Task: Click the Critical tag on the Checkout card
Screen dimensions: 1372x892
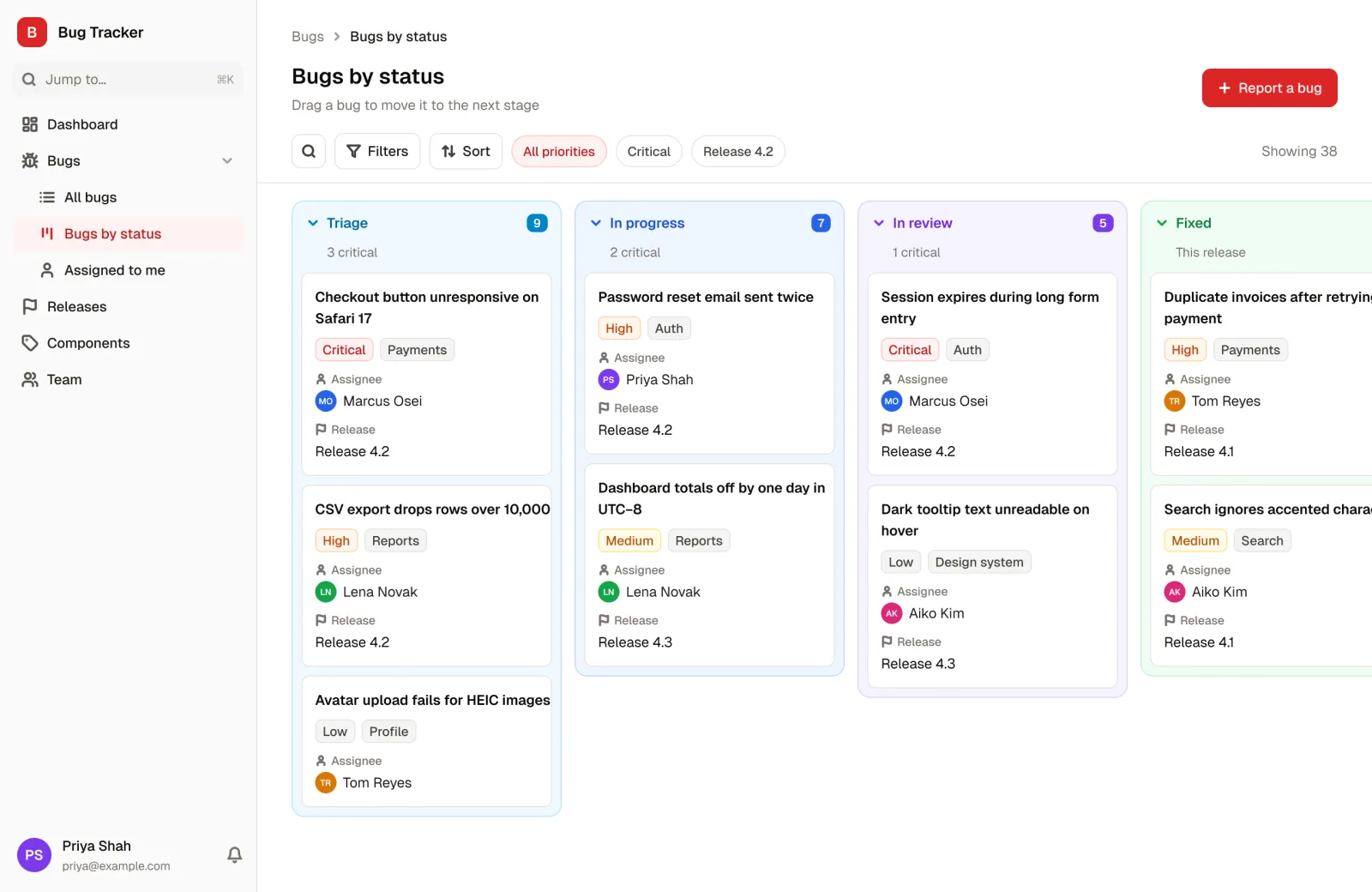Action: click(x=344, y=350)
